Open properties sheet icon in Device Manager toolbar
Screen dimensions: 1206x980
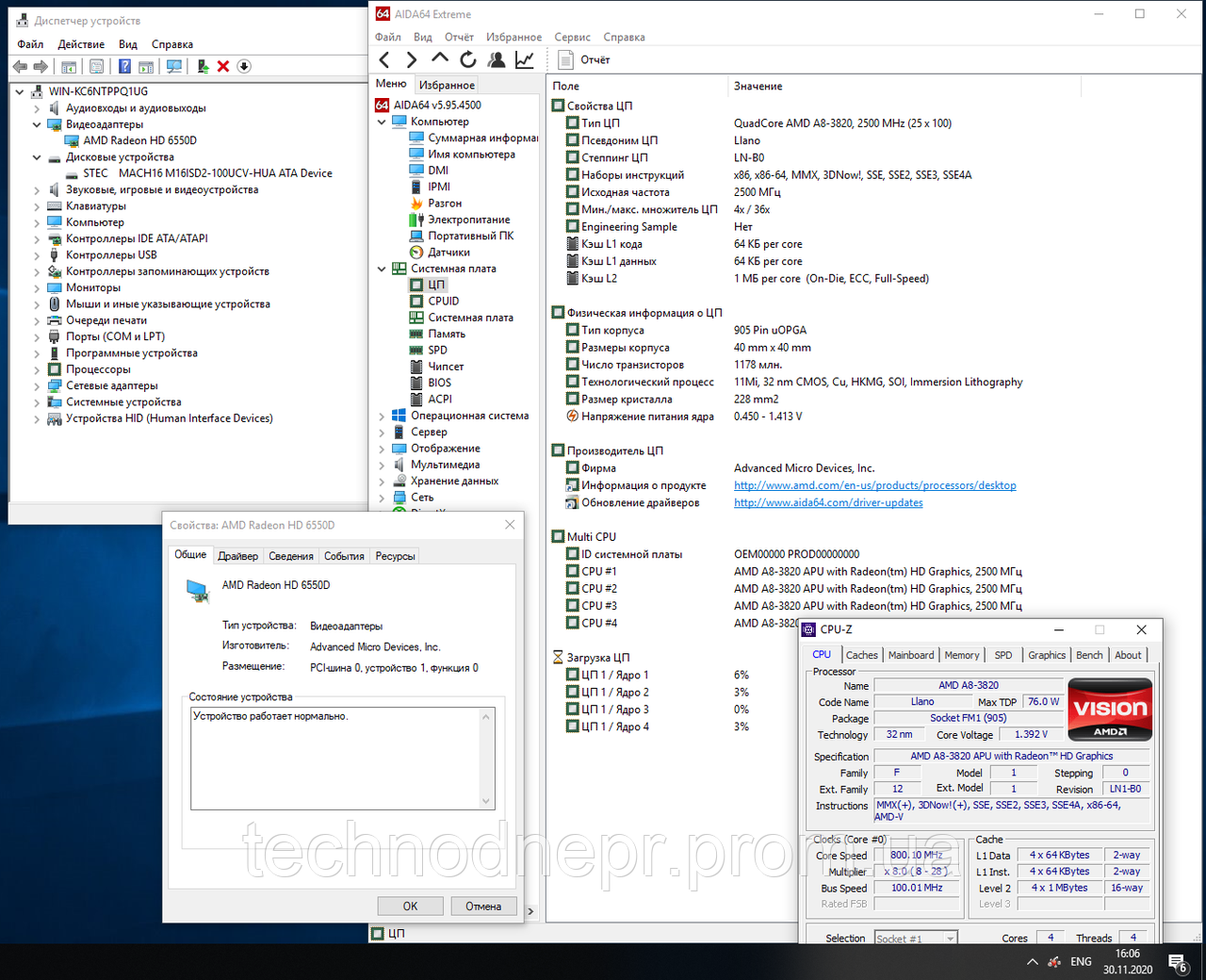(x=96, y=67)
